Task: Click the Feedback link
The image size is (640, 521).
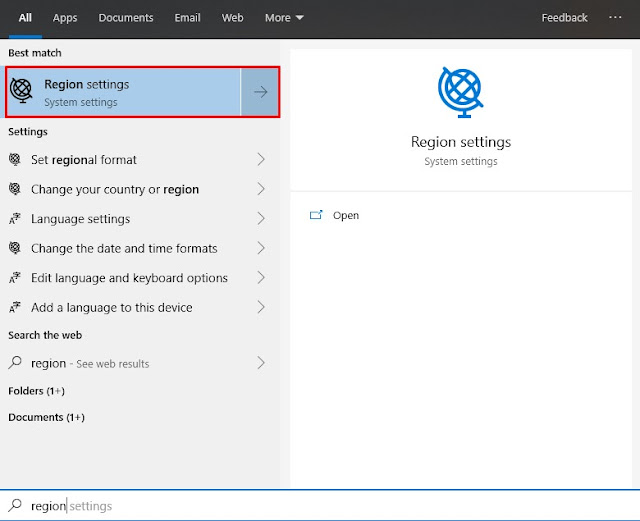Action: 564,18
